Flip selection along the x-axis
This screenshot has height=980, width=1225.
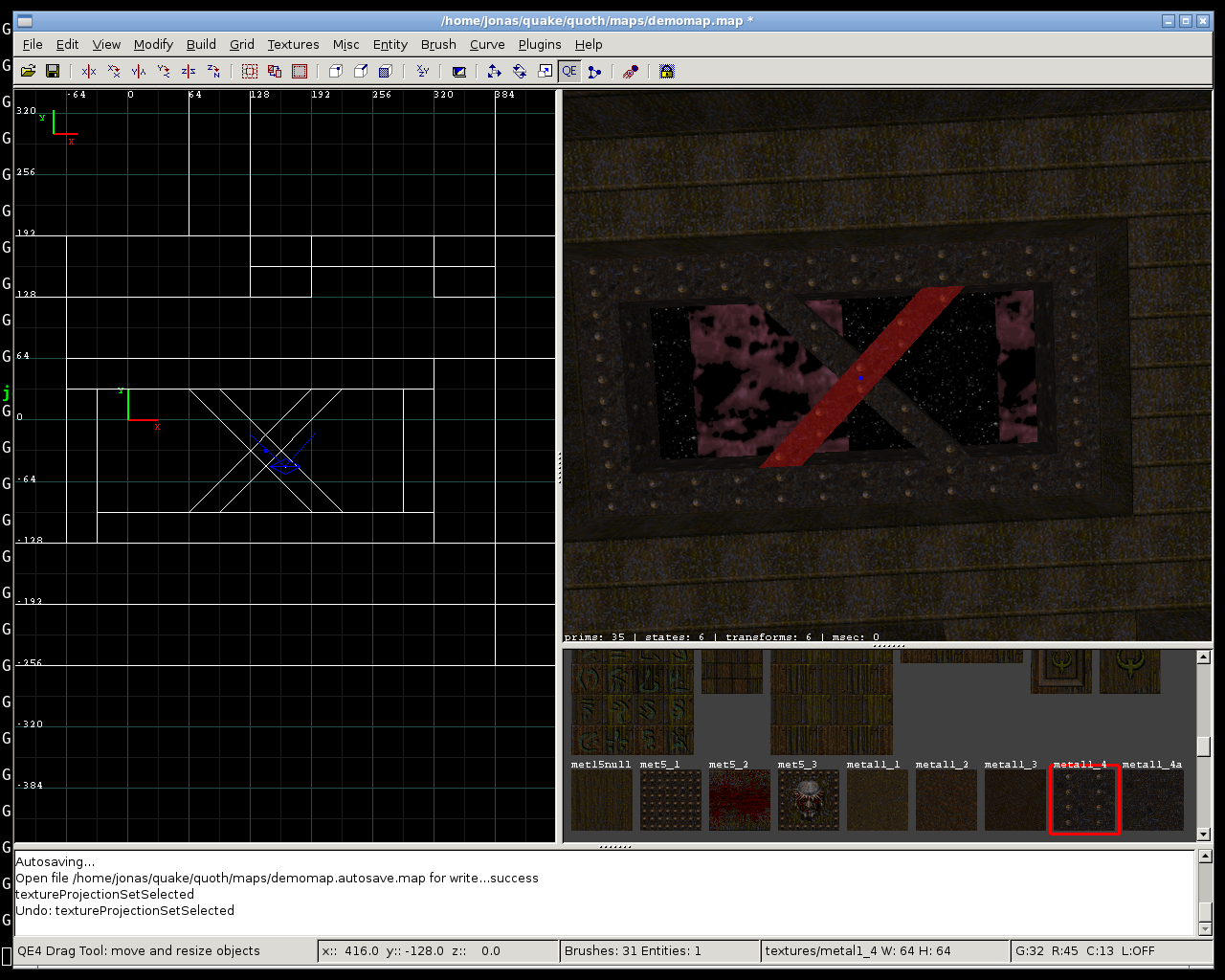[x=89, y=72]
